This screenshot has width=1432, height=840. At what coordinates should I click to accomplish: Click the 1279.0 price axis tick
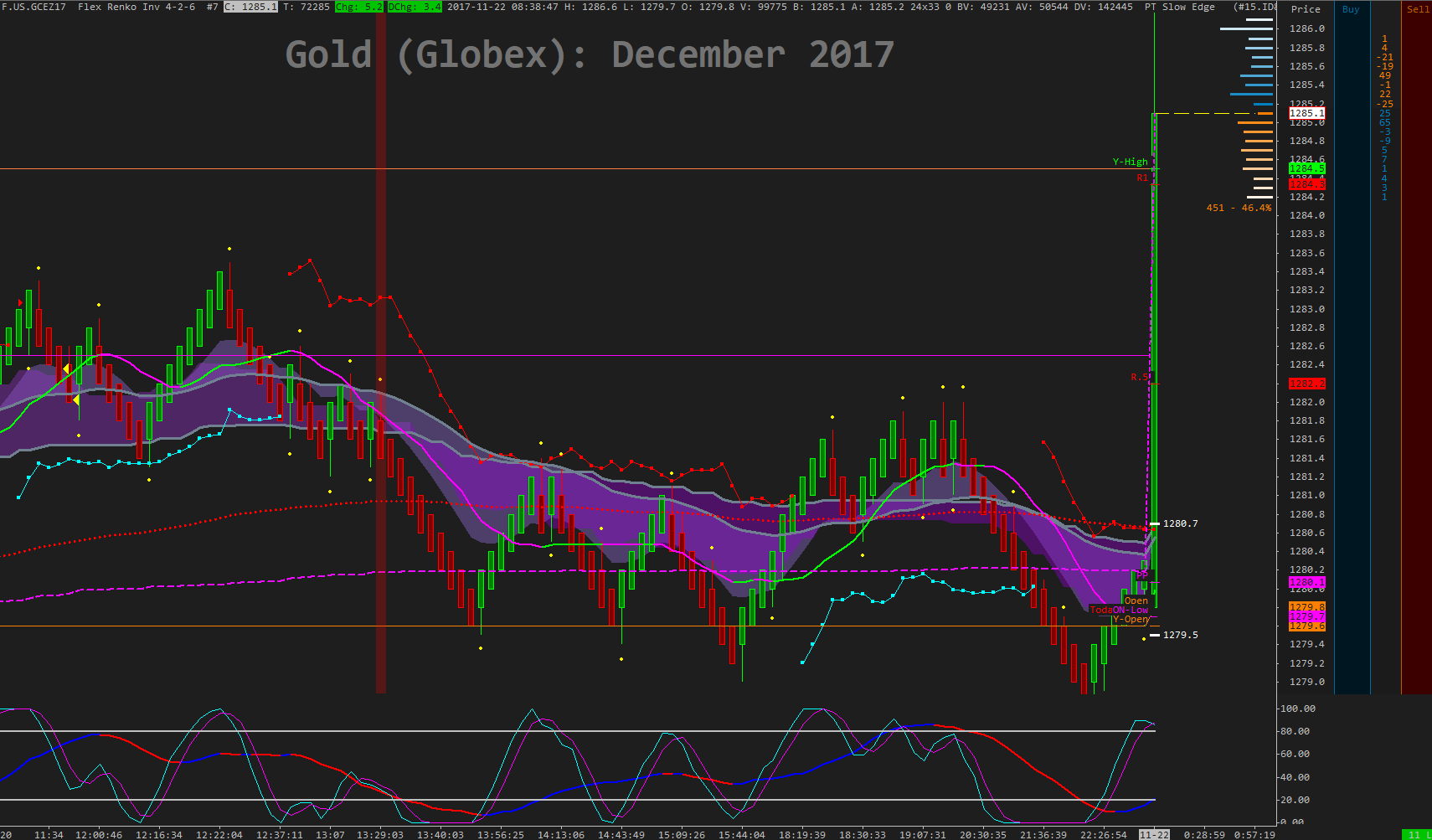tap(1307, 682)
